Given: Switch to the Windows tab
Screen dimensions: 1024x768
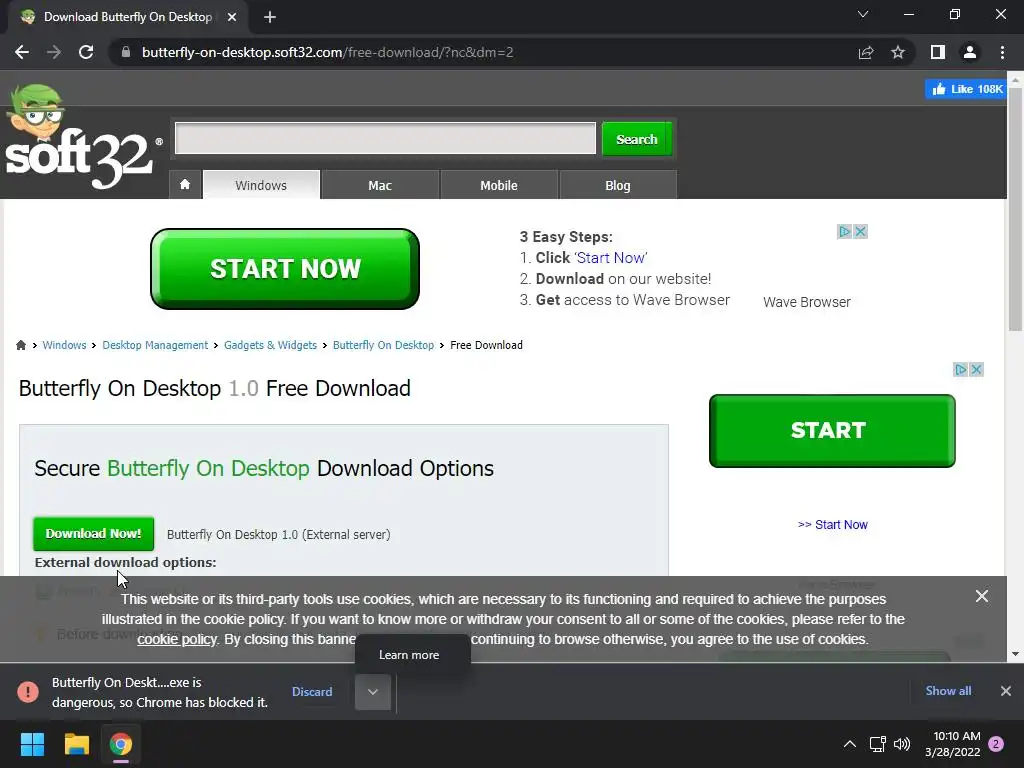Looking at the screenshot, I should tap(261, 185).
